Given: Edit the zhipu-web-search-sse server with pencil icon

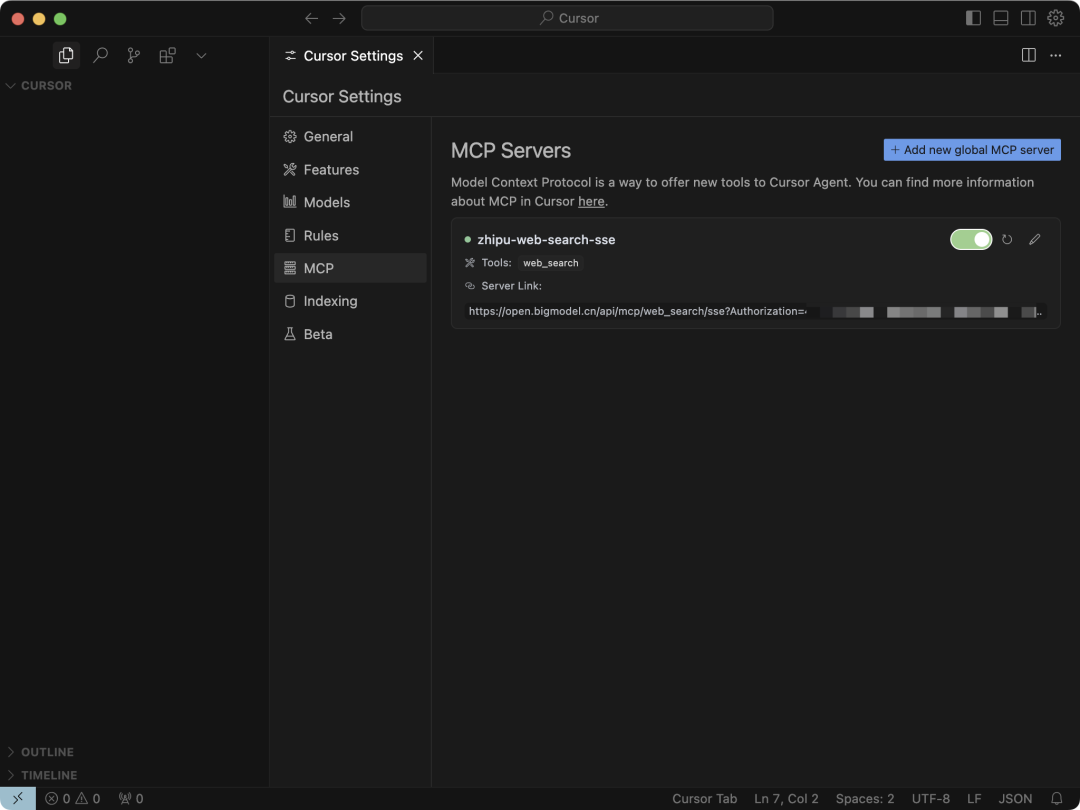Looking at the screenshot, I should click(1035, 240).
